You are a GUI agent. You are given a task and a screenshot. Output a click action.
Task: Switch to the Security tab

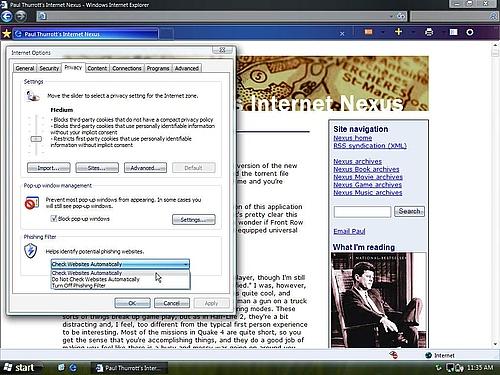(49, 68)
